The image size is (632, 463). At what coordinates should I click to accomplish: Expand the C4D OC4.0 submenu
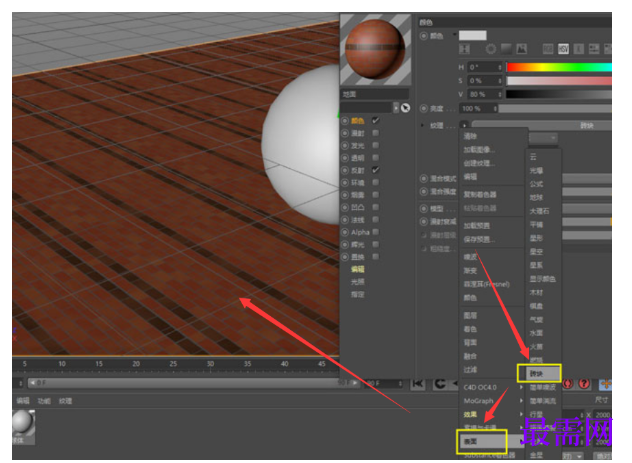(494, 387)
